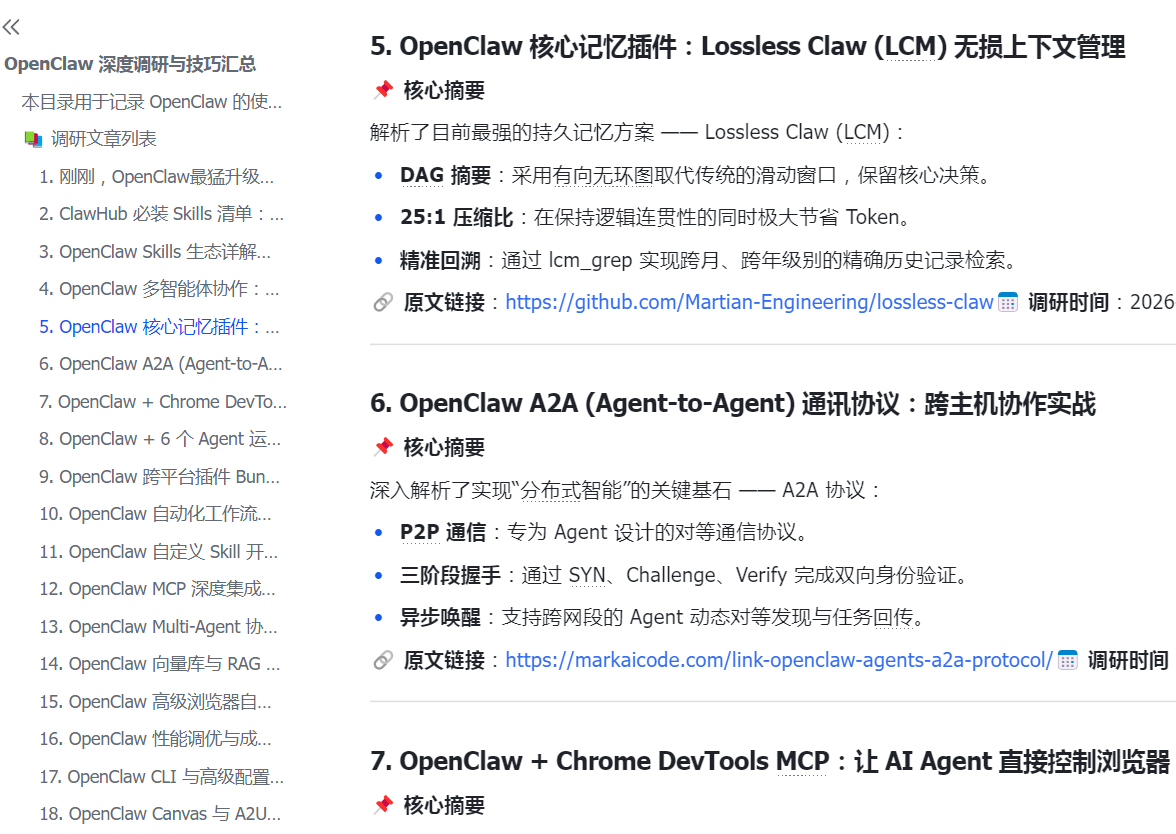Click 原文链接 label in section 5
1176x834 pixels.
pos(444,302)
